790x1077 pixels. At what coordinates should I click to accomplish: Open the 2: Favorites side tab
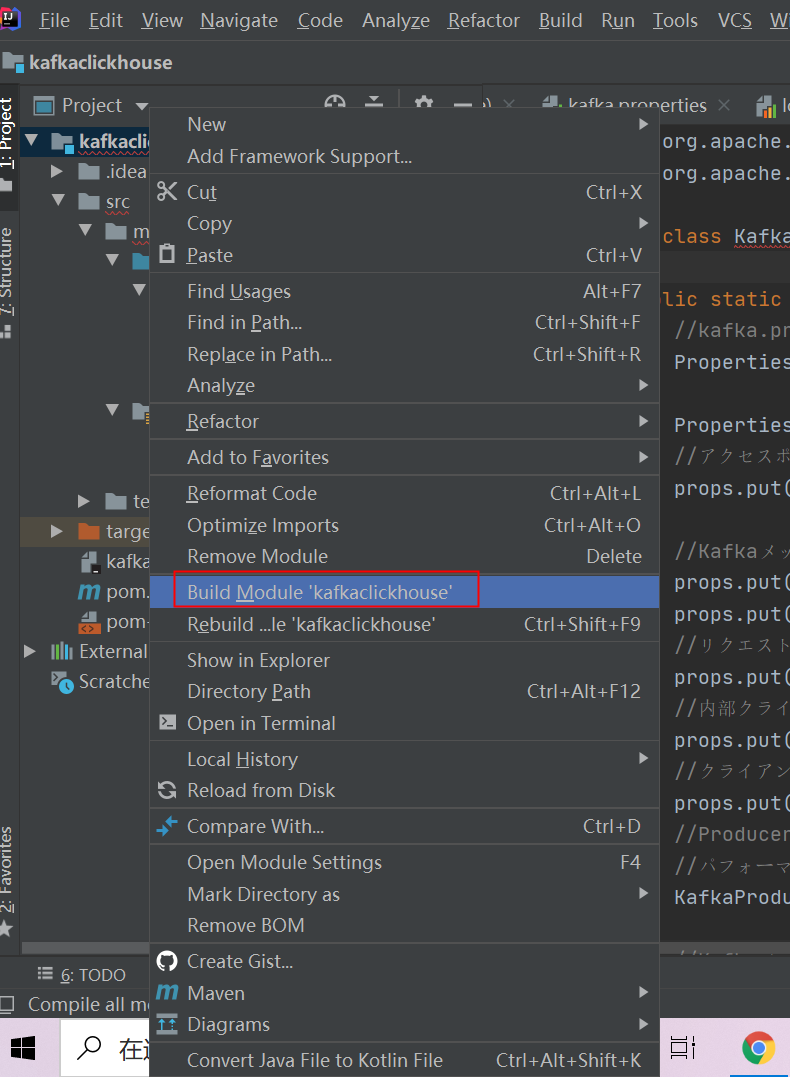[x=7, y=881]
